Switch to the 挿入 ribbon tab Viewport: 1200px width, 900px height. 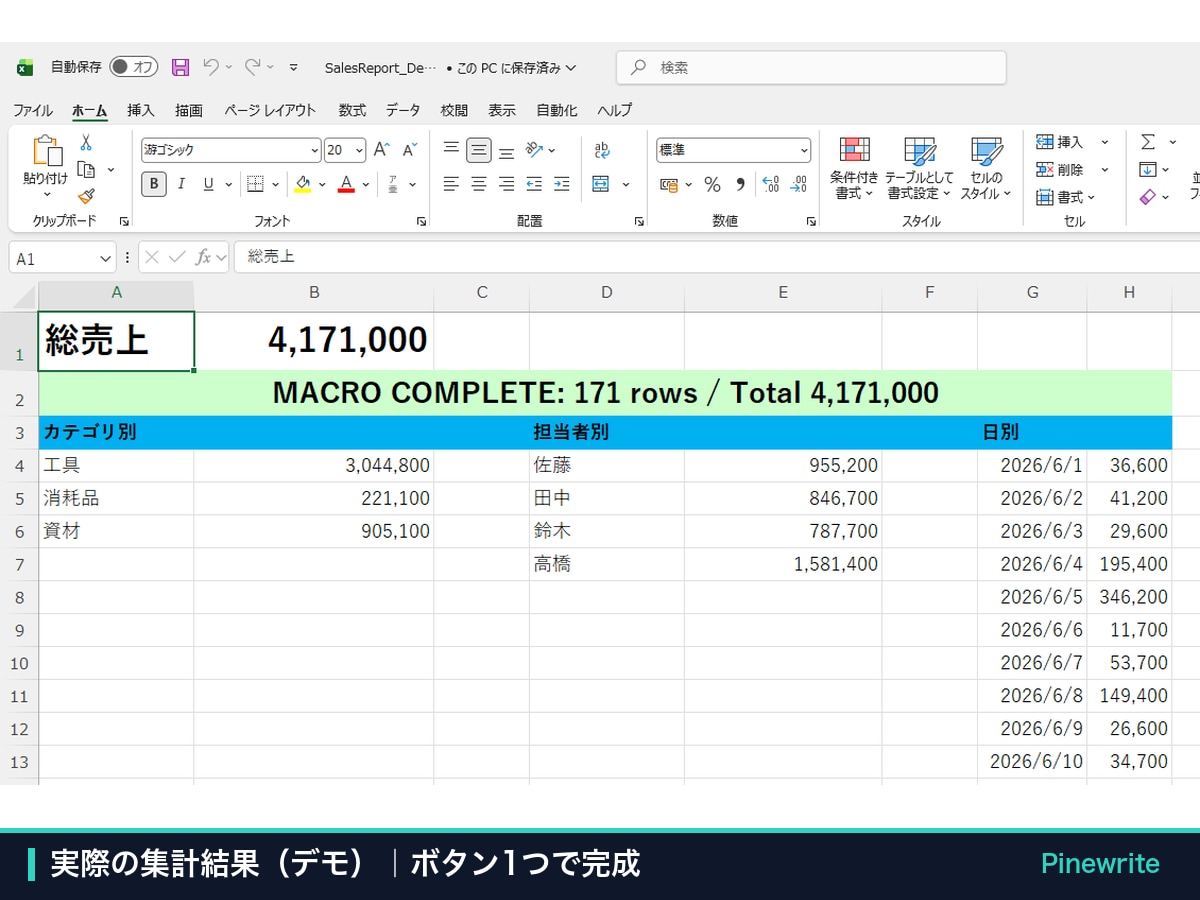coord(141,110)
